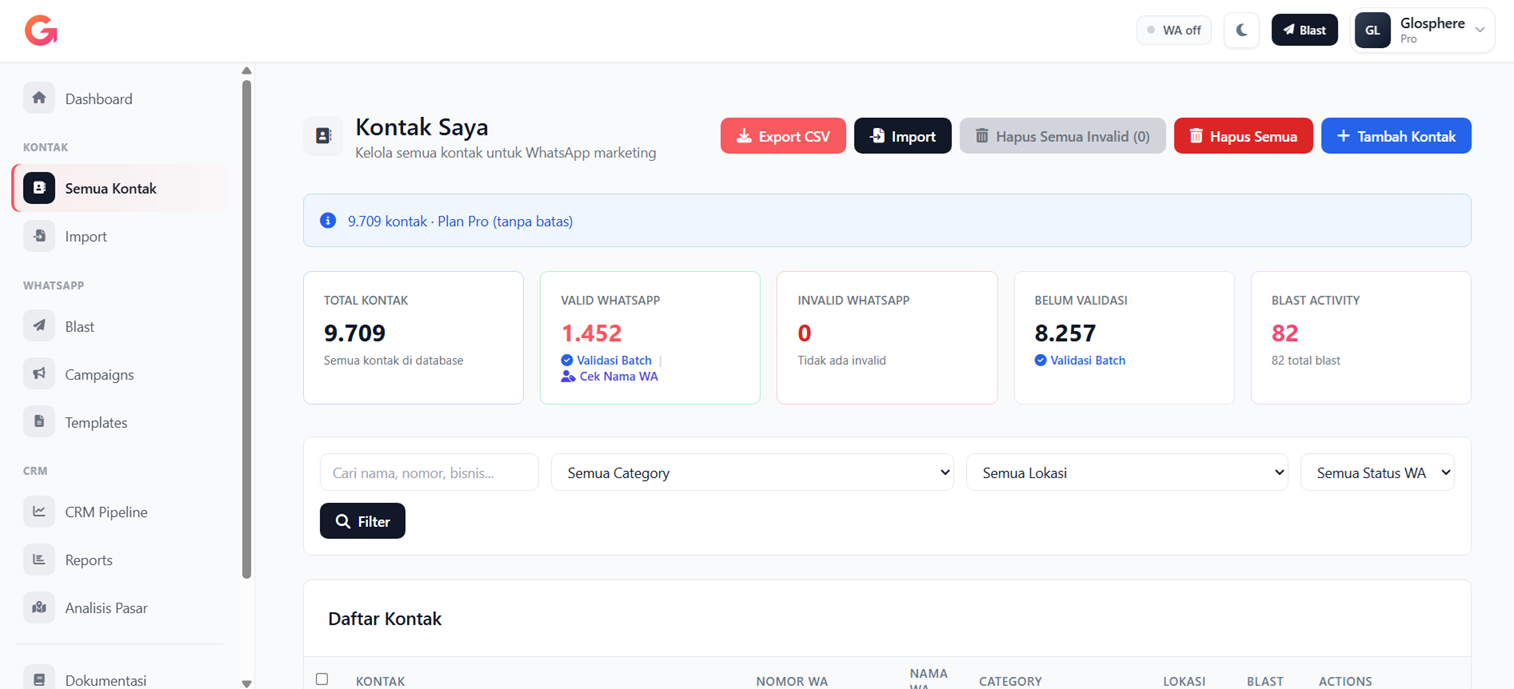1514x689 pixels.
Task: Click the LOKASI column header
Action: 1184,681
